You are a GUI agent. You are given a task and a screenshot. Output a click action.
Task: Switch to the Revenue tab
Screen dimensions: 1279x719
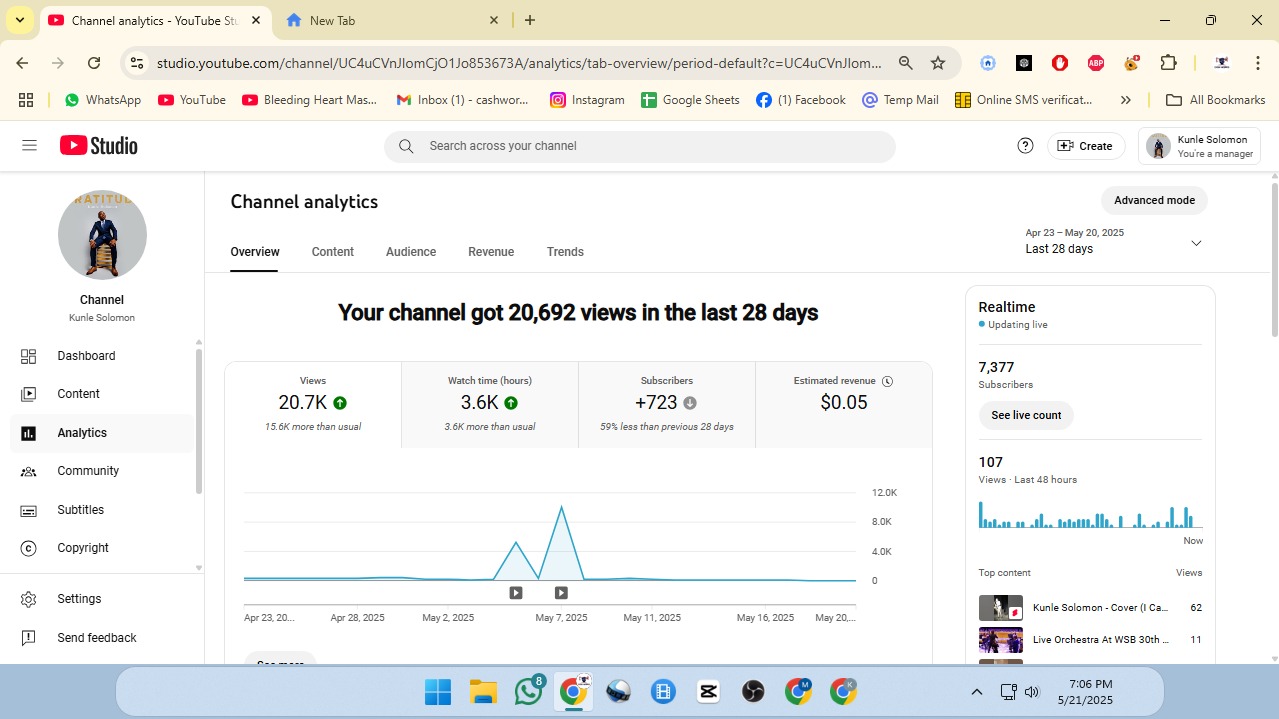[x=491, y=252]
